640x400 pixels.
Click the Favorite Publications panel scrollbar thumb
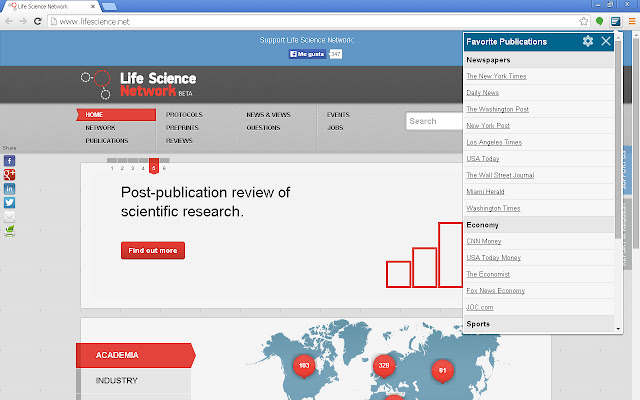[618, 139]
